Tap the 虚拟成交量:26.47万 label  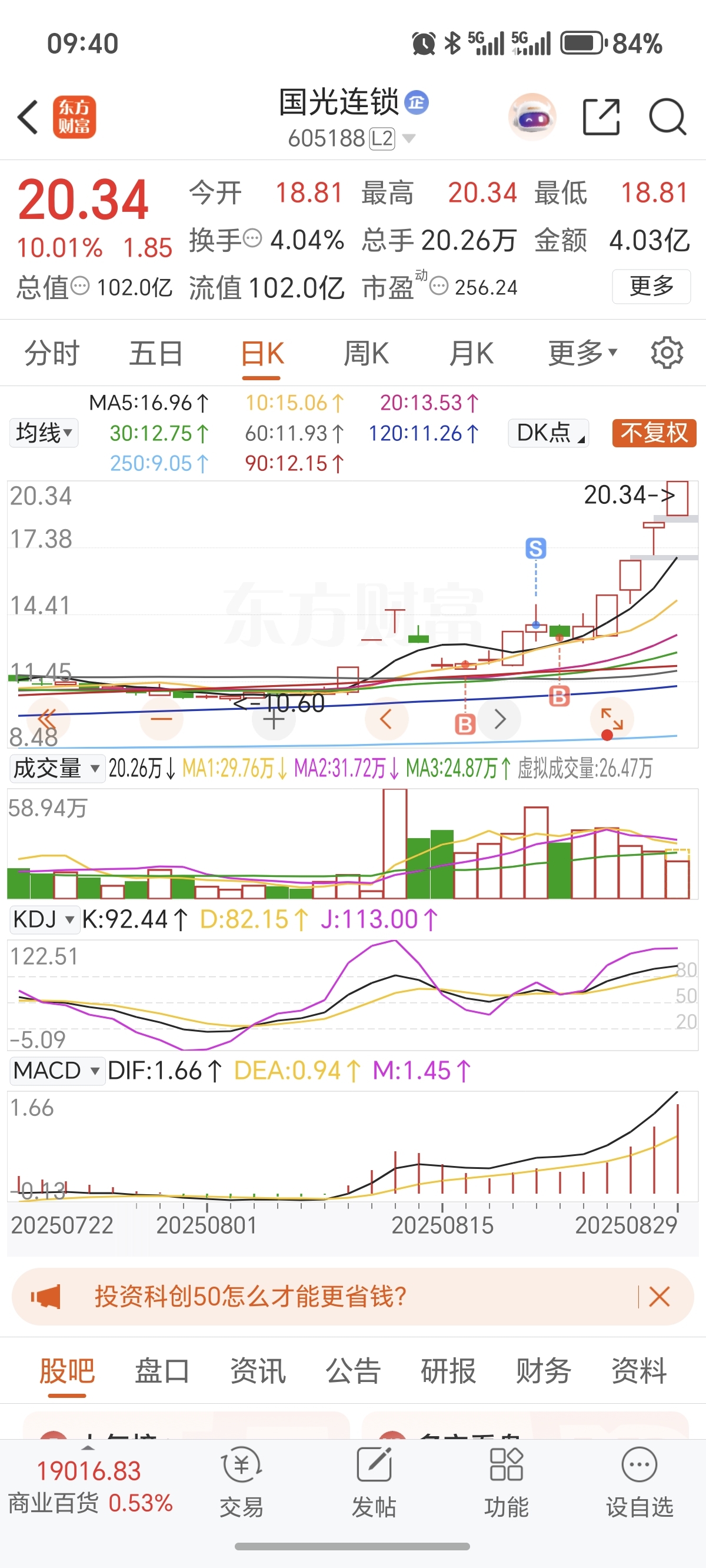click(585, 768)
